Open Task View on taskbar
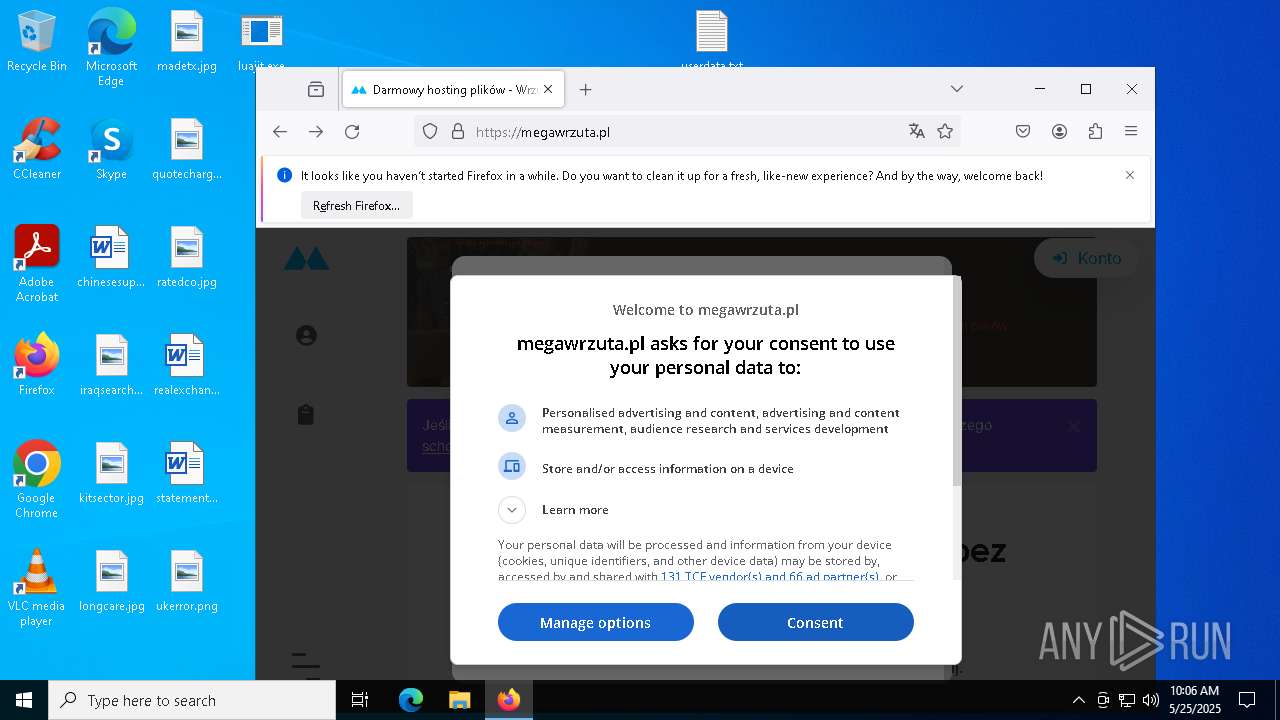 point(360,700)
